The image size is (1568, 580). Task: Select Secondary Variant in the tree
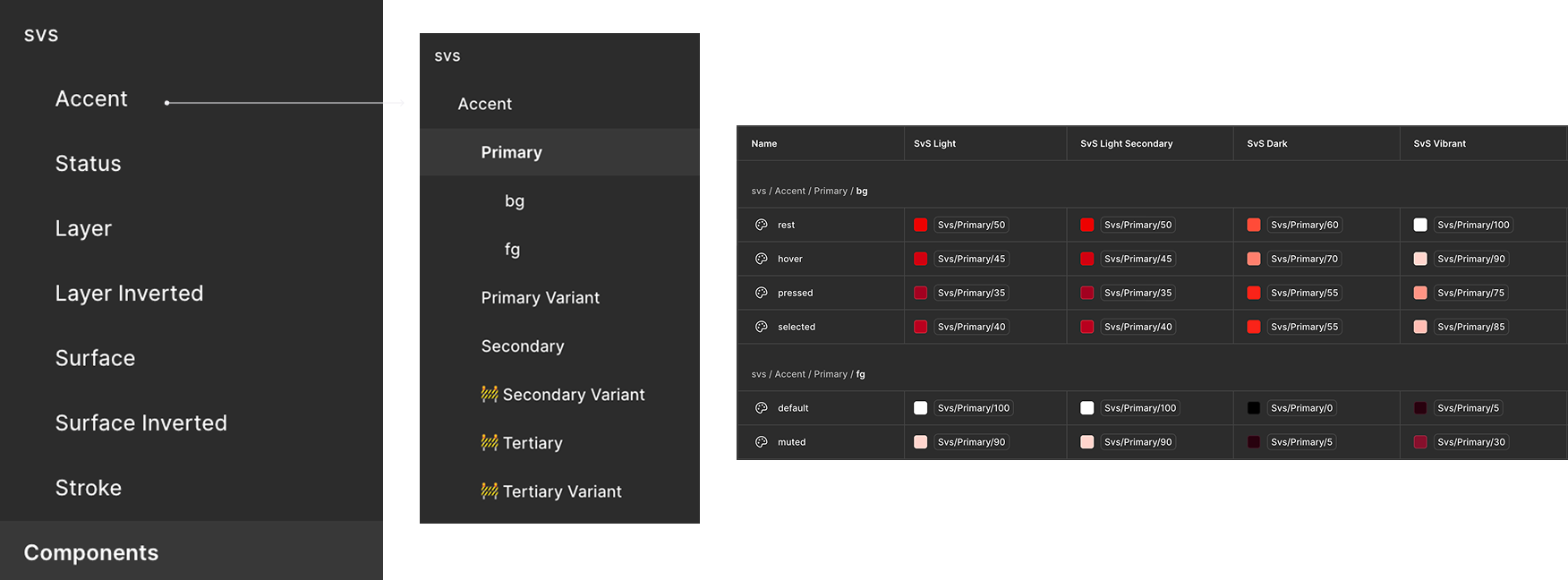pos(574,395)
